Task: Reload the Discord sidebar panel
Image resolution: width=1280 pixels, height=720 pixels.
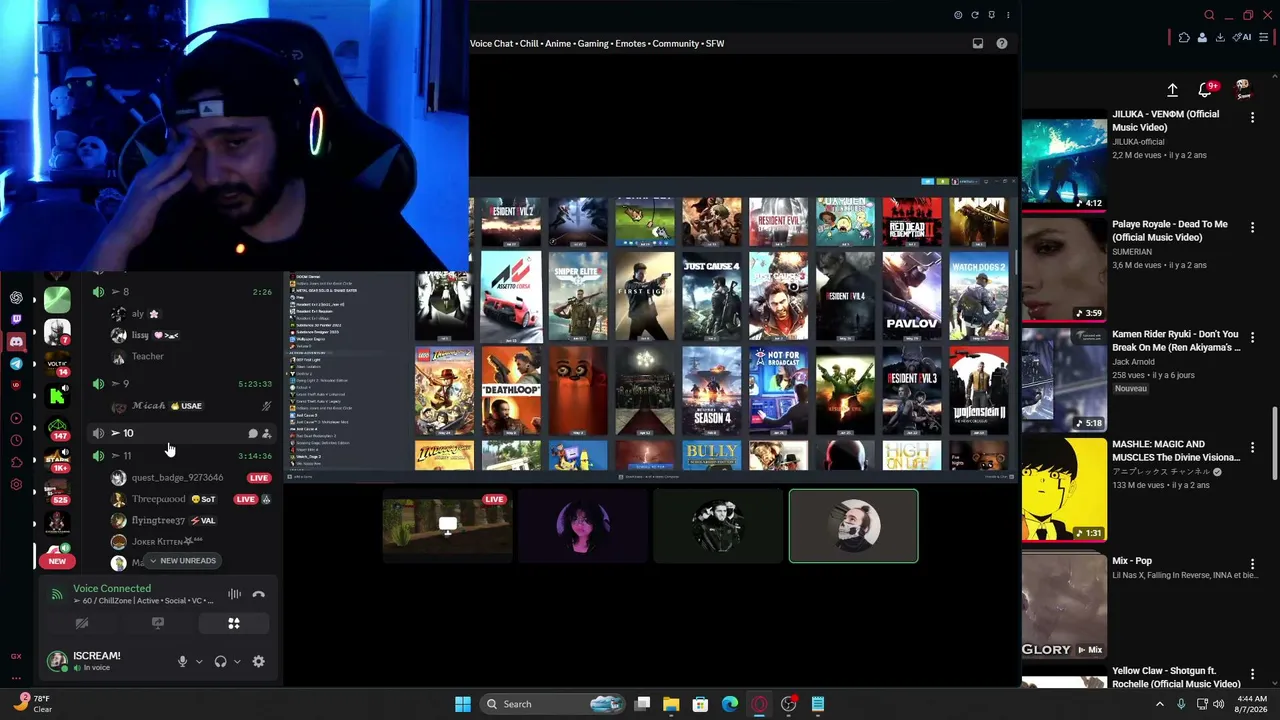Action: tap(975, 15)
